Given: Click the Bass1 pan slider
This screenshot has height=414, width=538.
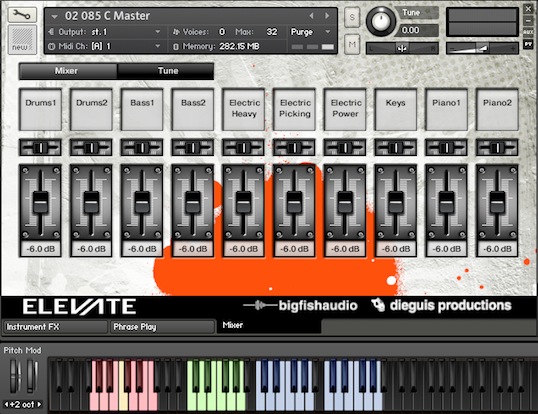Looking at the screenshot, I should pos(142,147).
